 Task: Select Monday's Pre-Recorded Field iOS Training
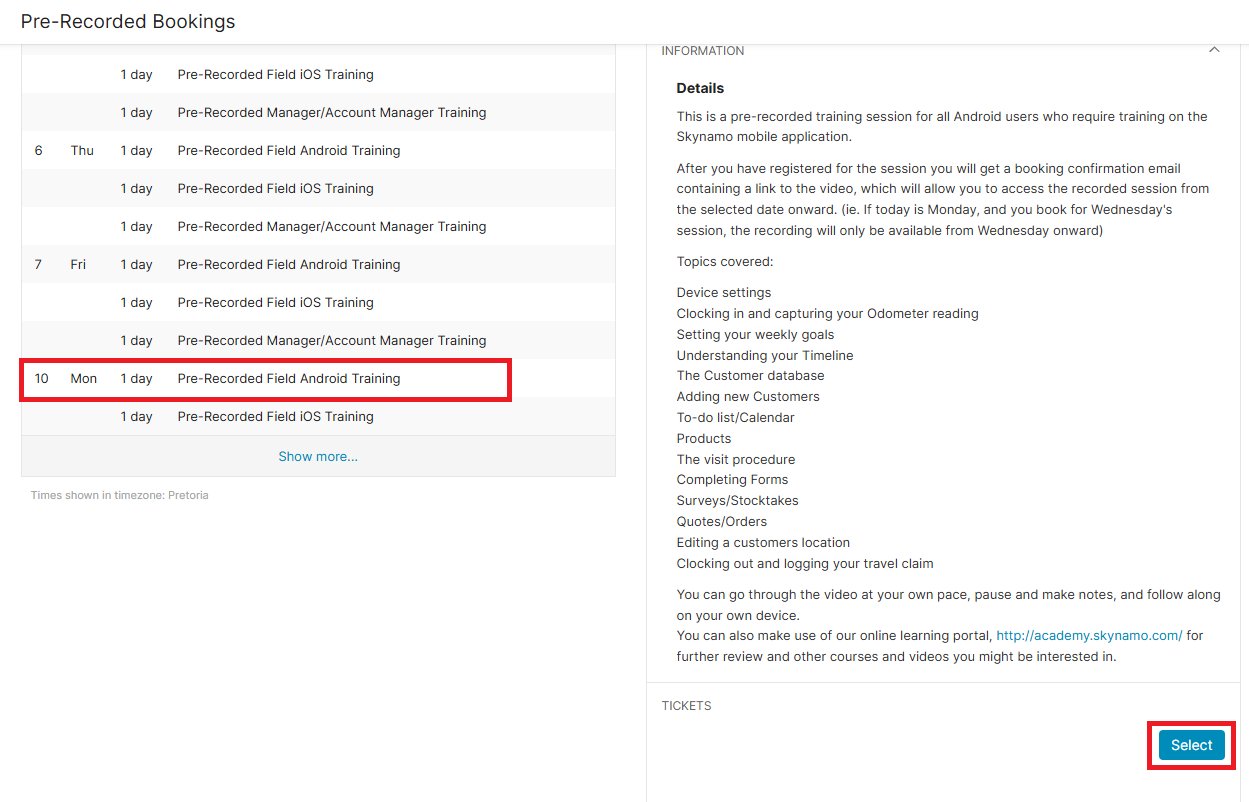pyautogui.click(x=275, y=417)
